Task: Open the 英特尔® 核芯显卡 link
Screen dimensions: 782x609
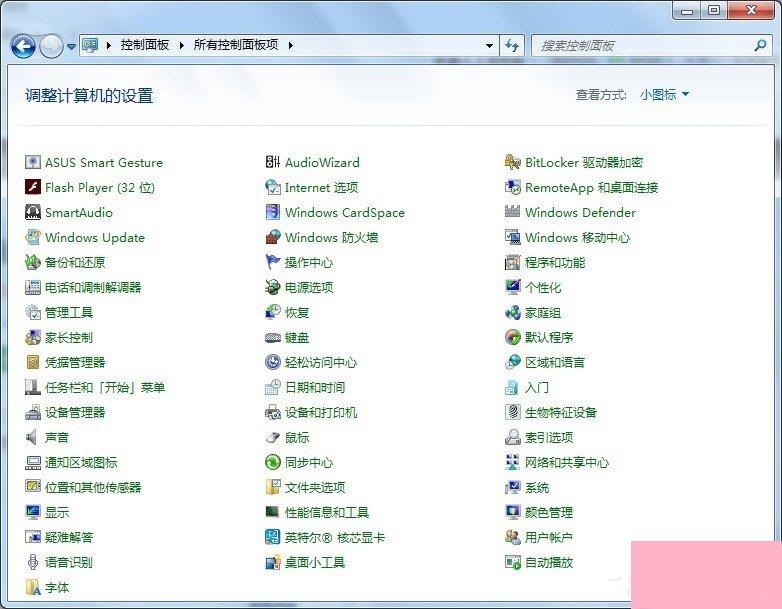Action: point(335,538)
